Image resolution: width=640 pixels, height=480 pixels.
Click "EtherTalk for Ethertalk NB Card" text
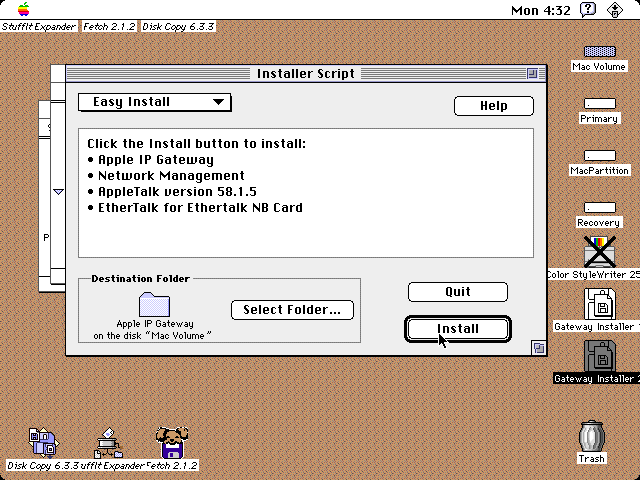pyautogui.click(x=200, y=207)
